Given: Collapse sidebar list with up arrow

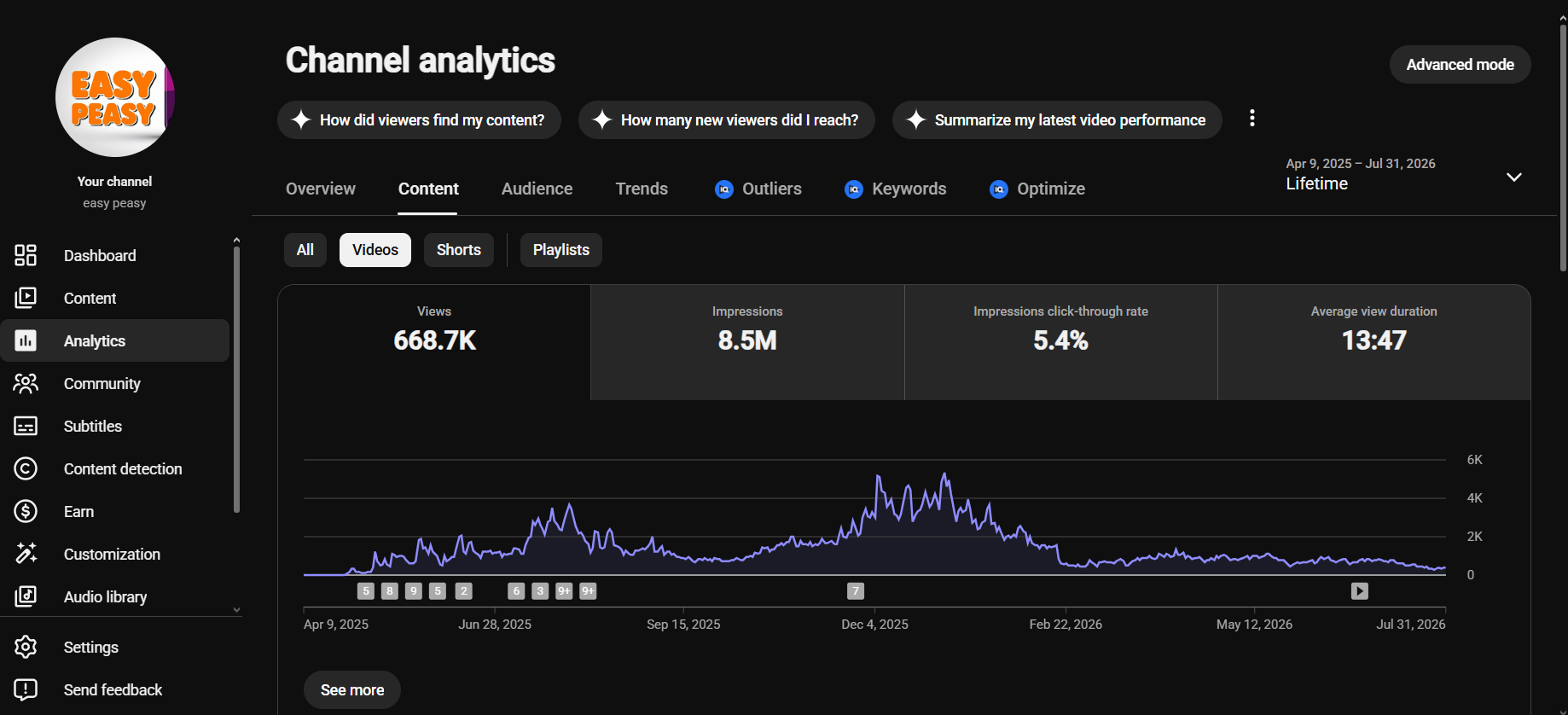Looking at the screenshot, I should pos(236,241).
